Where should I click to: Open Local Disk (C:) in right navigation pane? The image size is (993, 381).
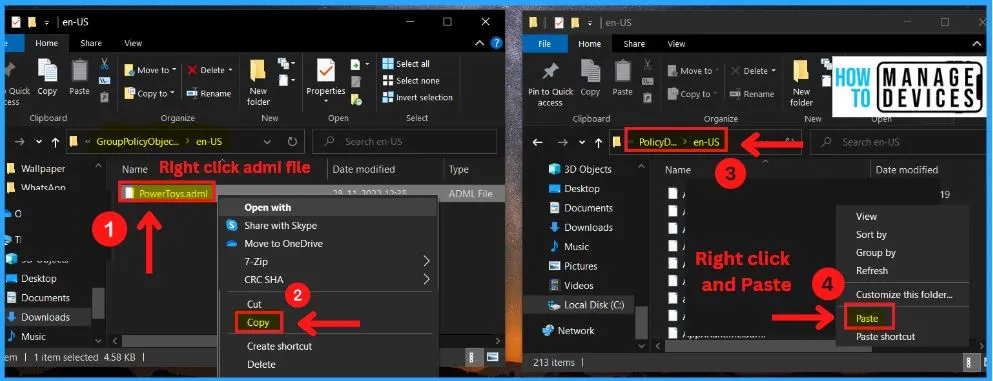[586, 305]
